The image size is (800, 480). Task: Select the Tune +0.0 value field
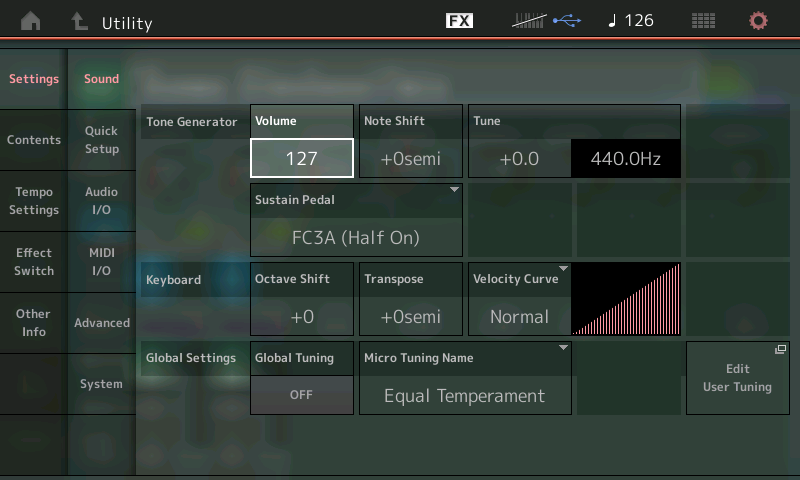click(519, 159)
